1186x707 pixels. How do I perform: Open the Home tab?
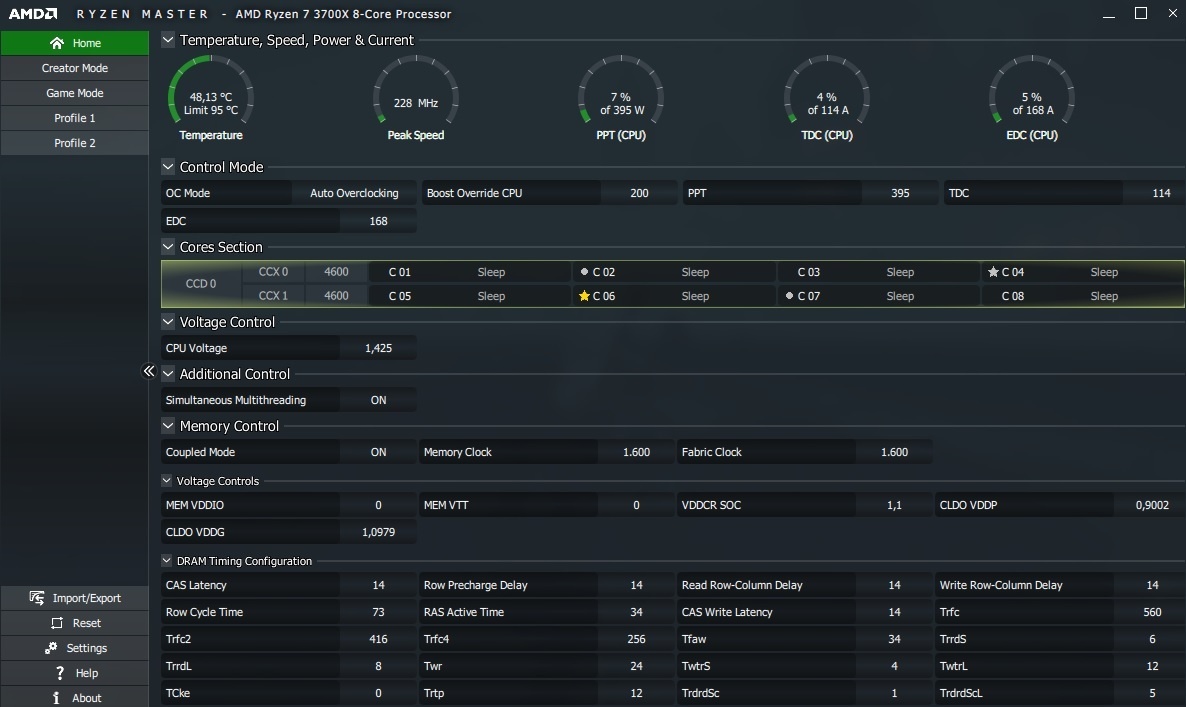click(75, 43)
